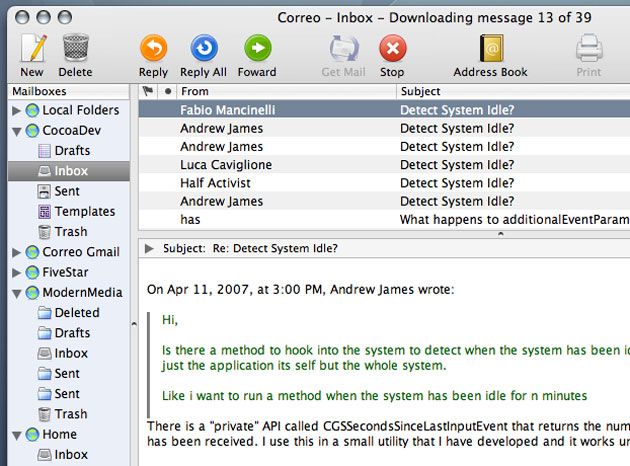Click the CocoaDev Trash icon
Viewport: 630px width, 466px height.
(x=44, y=232)
